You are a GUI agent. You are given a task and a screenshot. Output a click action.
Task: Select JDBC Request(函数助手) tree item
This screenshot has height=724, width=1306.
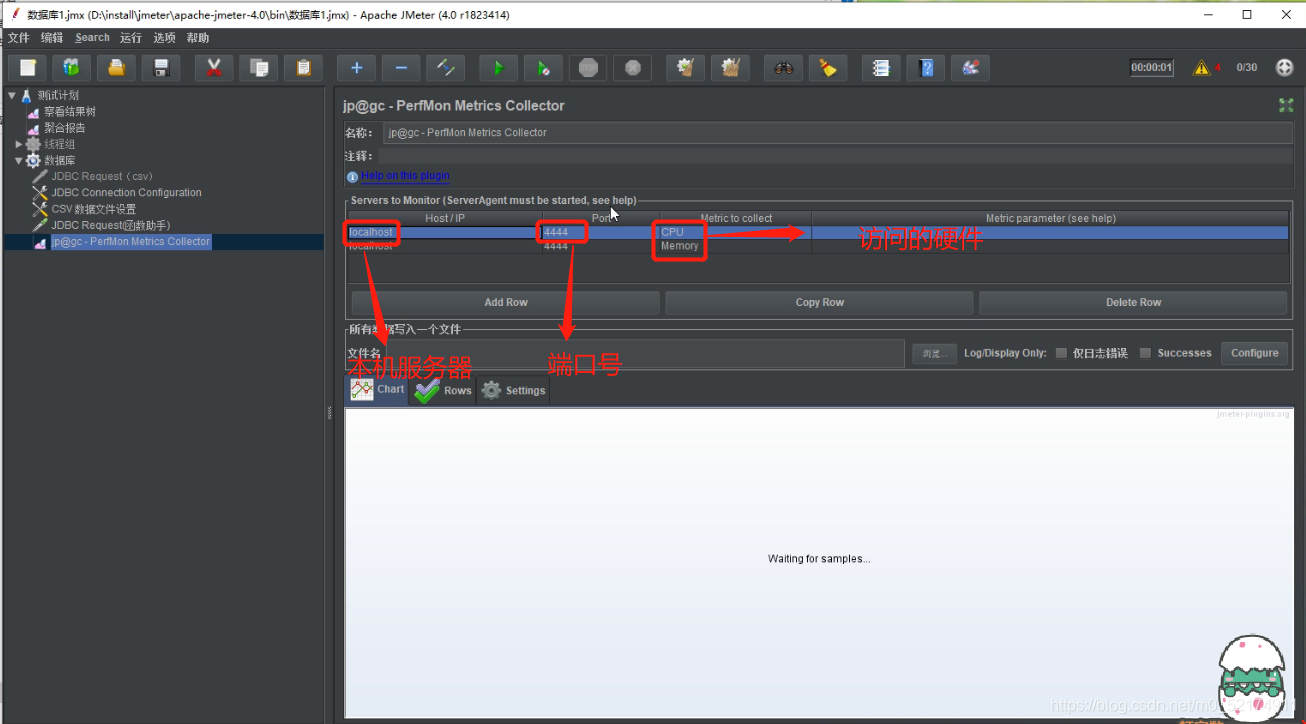pyautogui.click(x=110, y=225)
